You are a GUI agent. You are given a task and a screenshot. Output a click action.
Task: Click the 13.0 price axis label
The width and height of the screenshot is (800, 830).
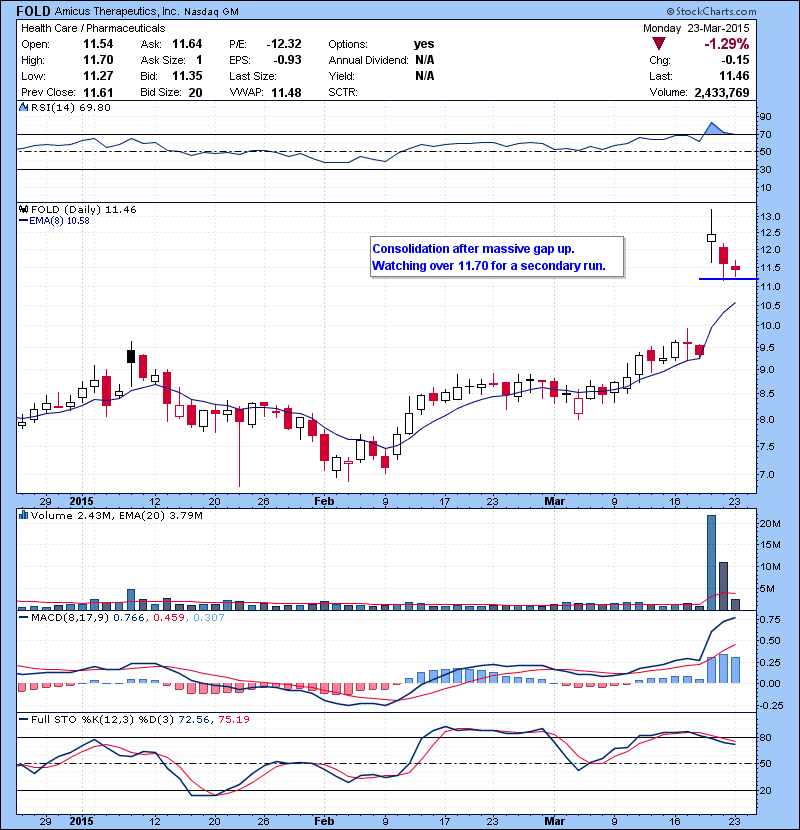[x=770, y=216]
